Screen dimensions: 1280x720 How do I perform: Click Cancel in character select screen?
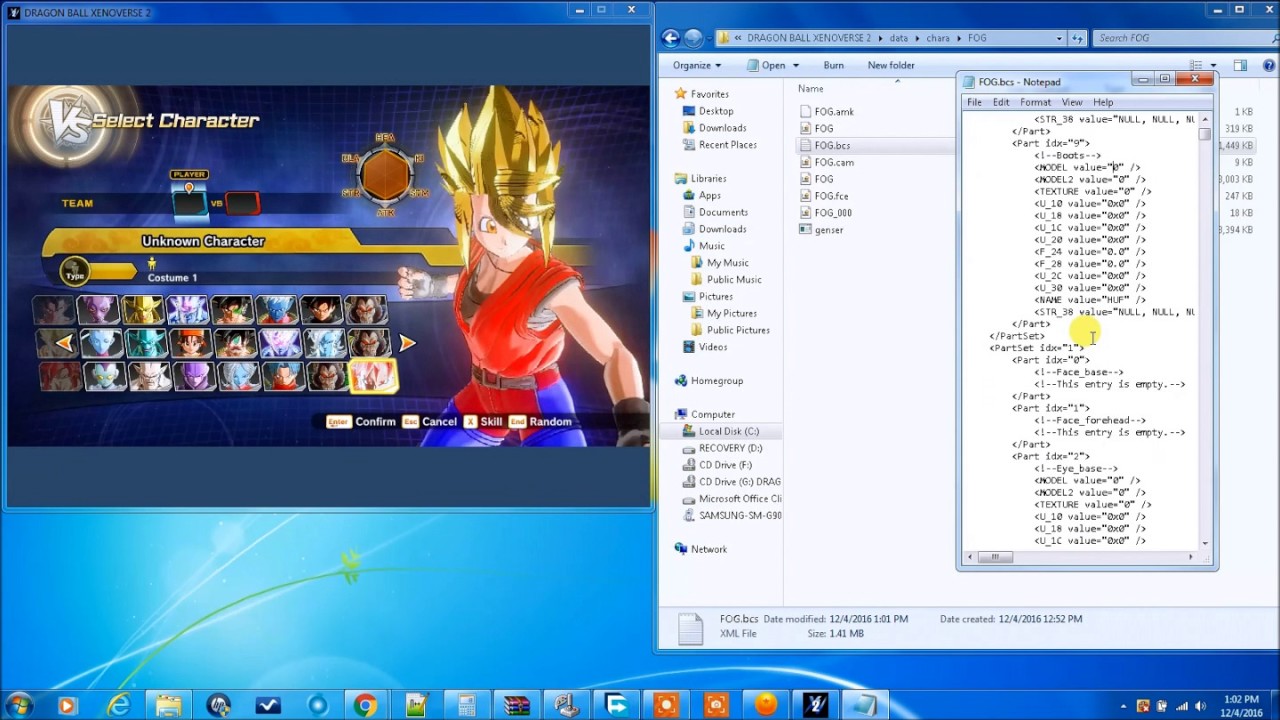pyautogui.click(x=430, y=422)
